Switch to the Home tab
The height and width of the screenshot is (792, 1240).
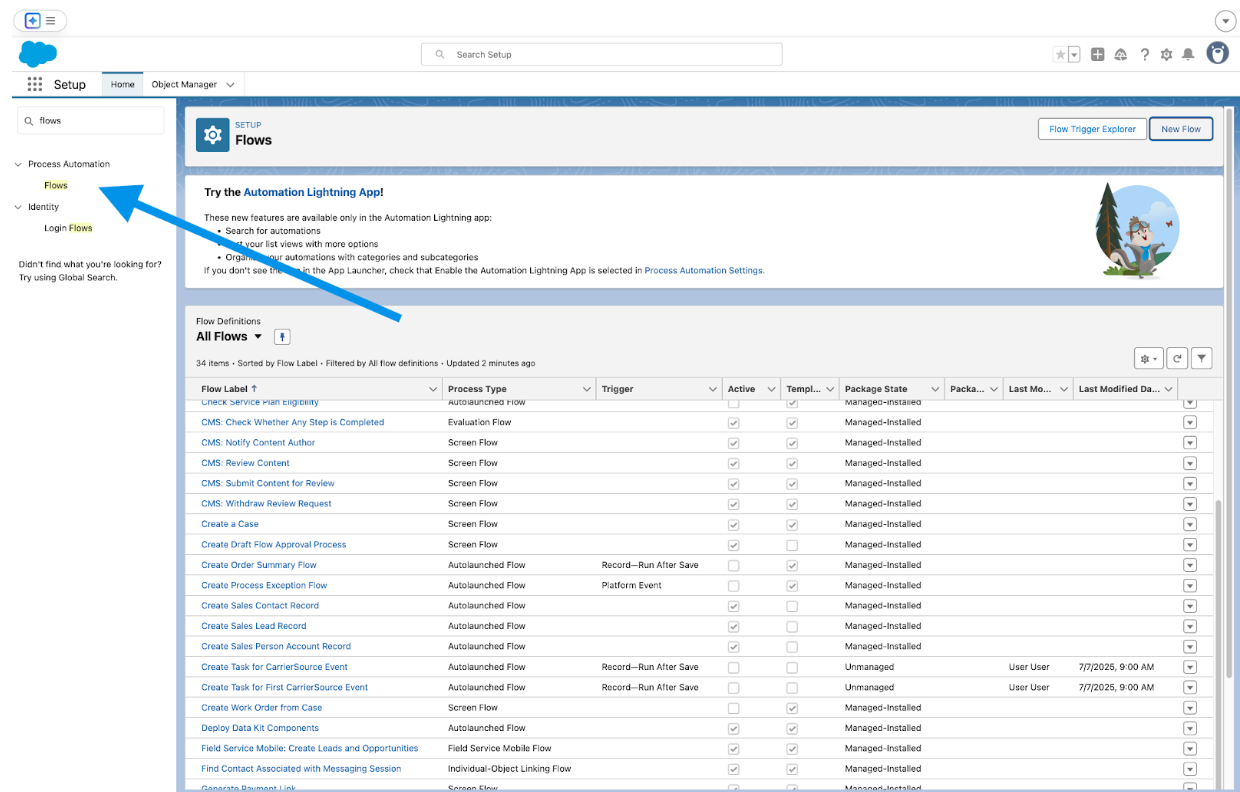coord(123,85)
